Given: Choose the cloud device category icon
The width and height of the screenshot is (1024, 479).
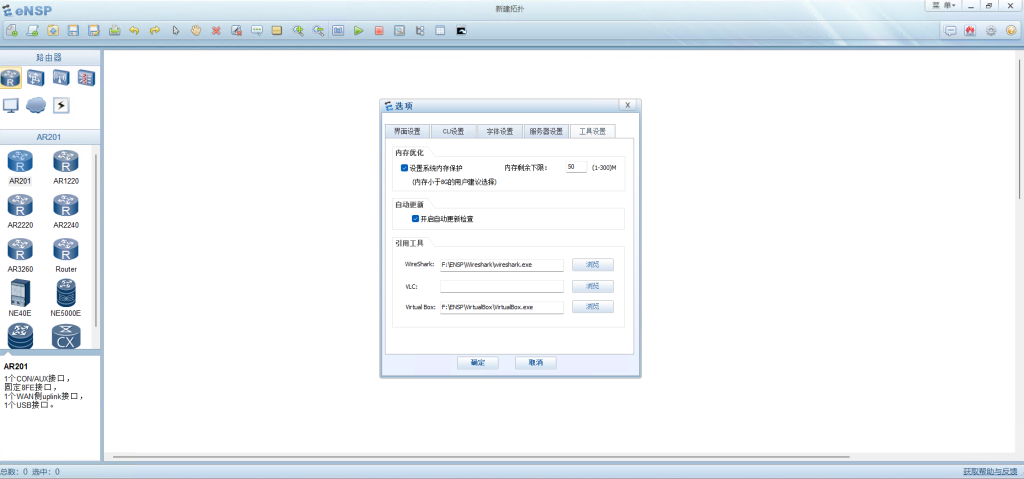Looking at the screenshot, I should pos(36,105).
